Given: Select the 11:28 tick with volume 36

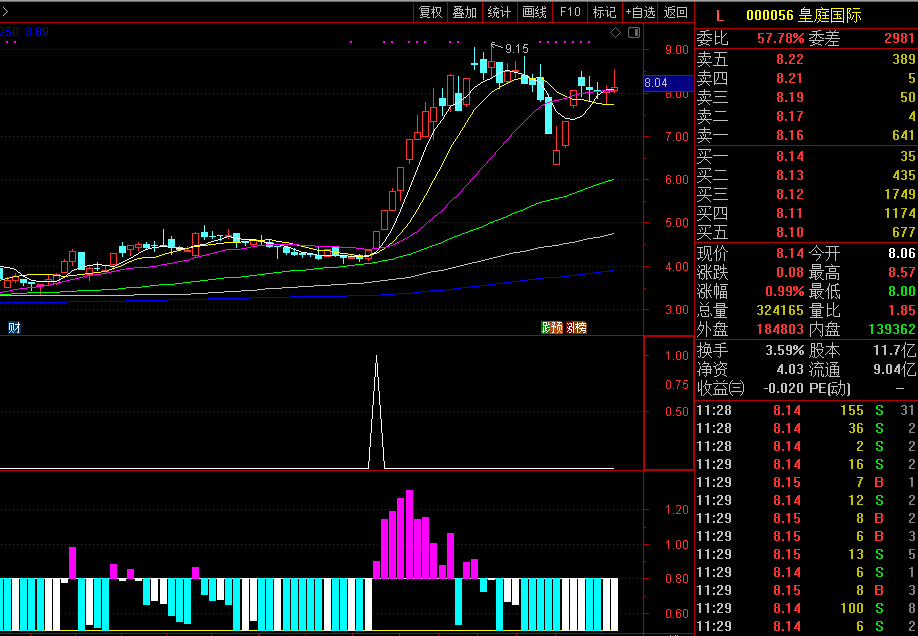Looking at the screenshot, I should (x=806, y=429).
